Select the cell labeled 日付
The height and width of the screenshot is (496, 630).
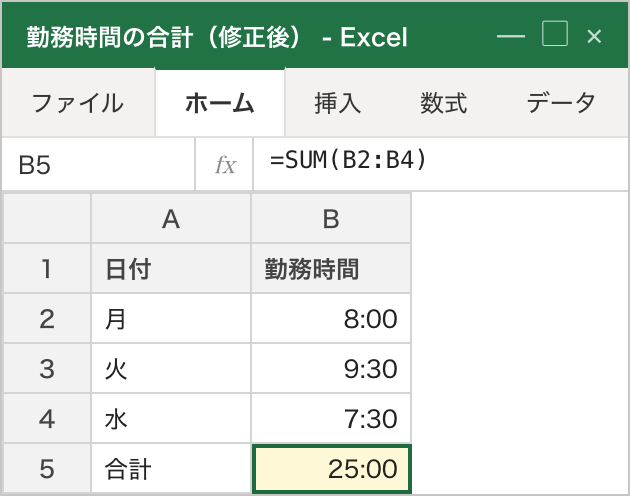[x=171, y=268]
